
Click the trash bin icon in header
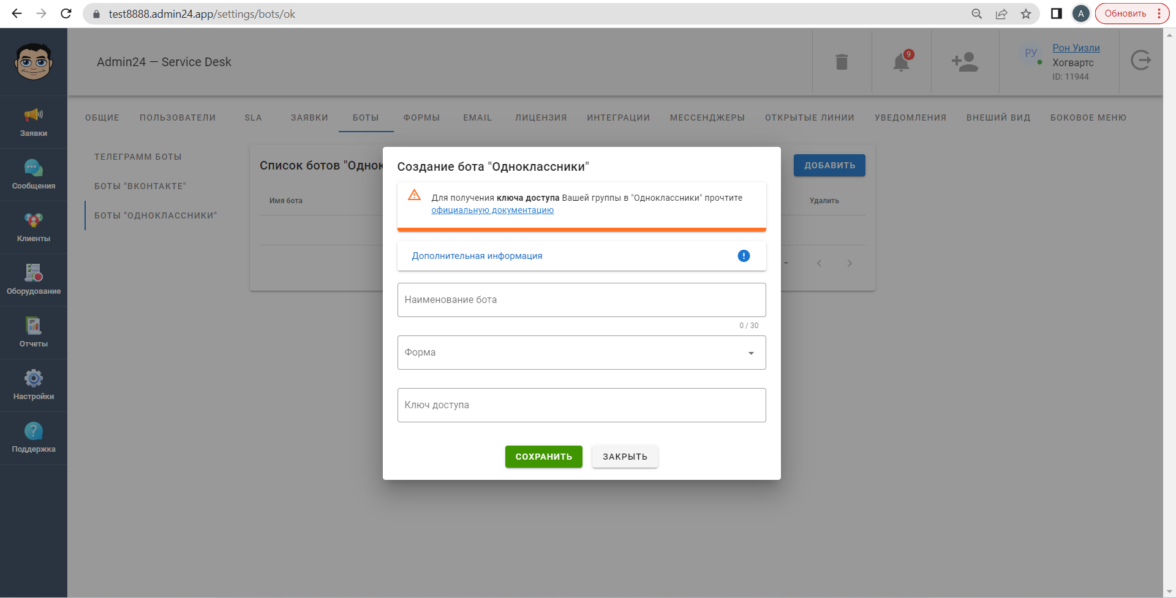tap(842, 62)
